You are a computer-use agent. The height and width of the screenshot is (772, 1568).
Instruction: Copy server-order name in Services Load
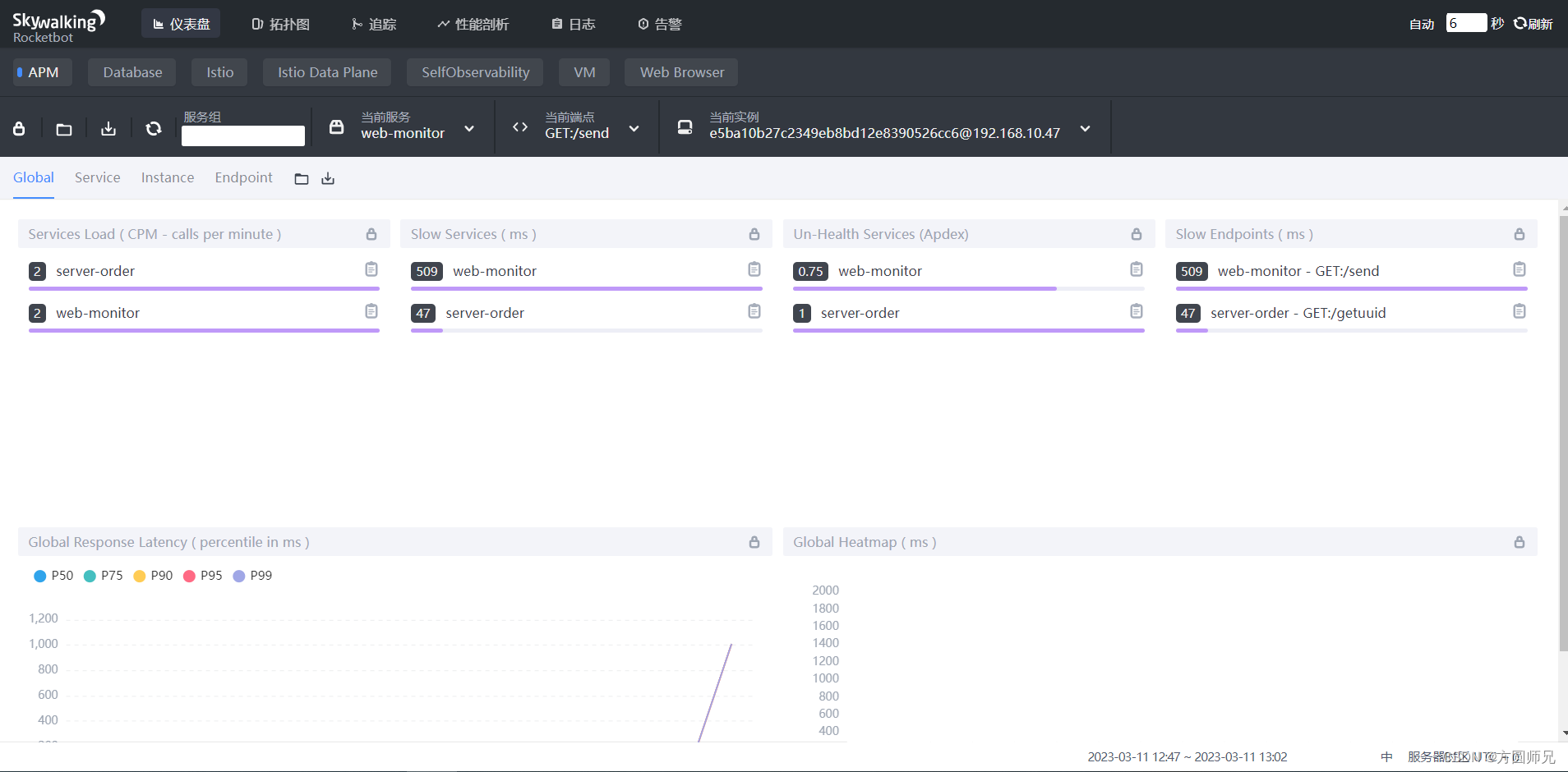coord(371,269)
